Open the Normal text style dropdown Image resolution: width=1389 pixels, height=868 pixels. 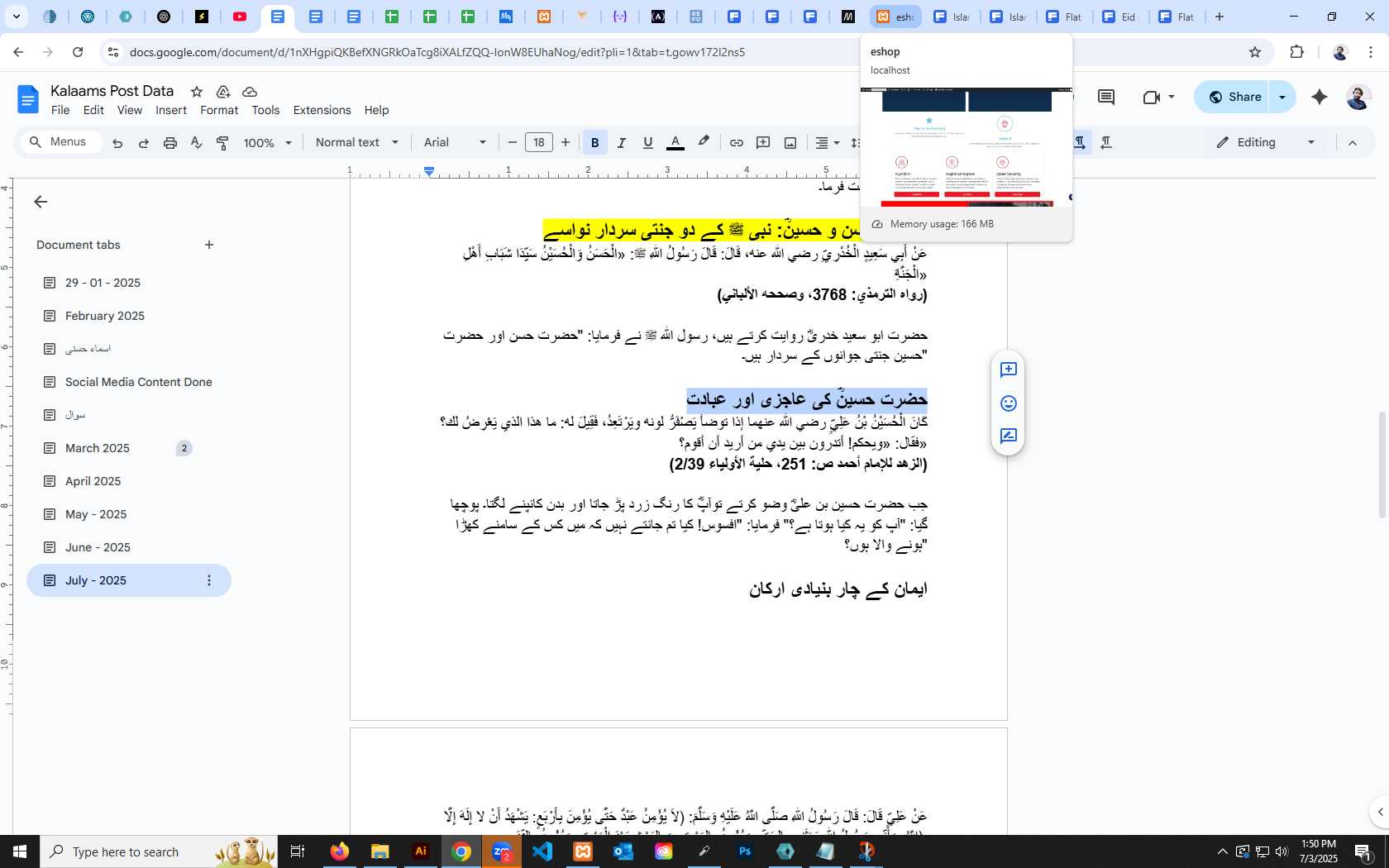(x=357, y=142)
